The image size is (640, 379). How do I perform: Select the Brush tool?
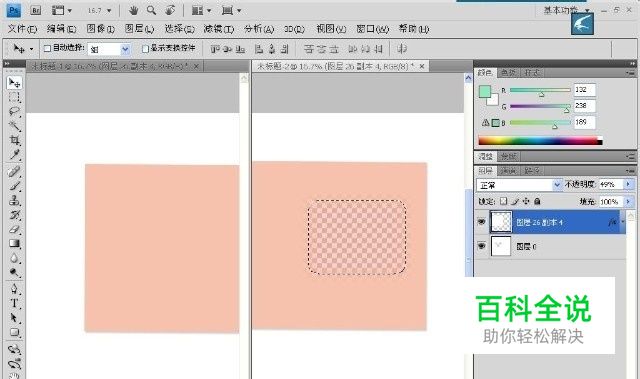click(x=14, y=186)
